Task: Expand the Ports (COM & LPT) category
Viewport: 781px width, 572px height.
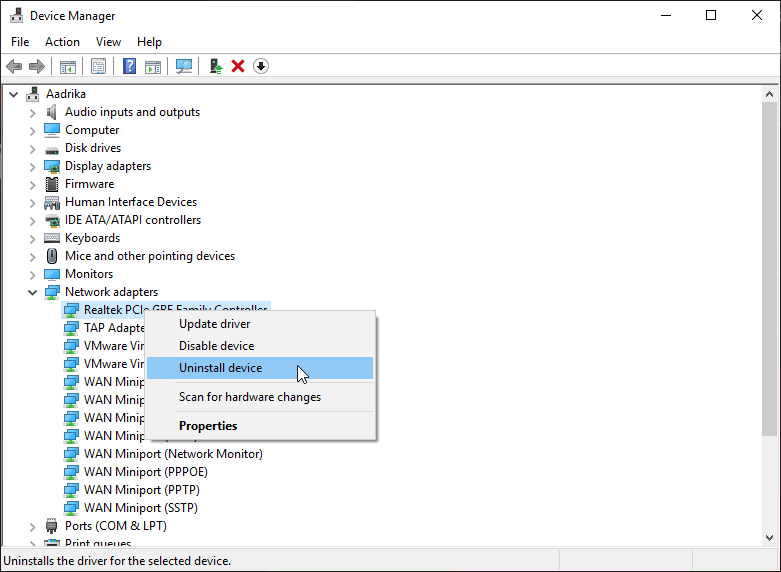Action: [33, 527]
